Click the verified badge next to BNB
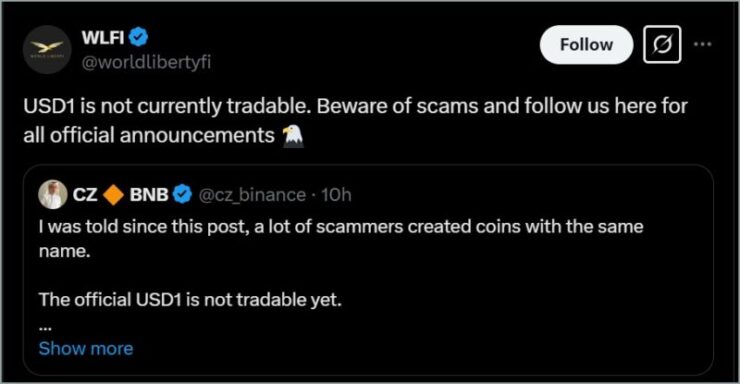Screen dimensions: 740x384 click(183, 194)
